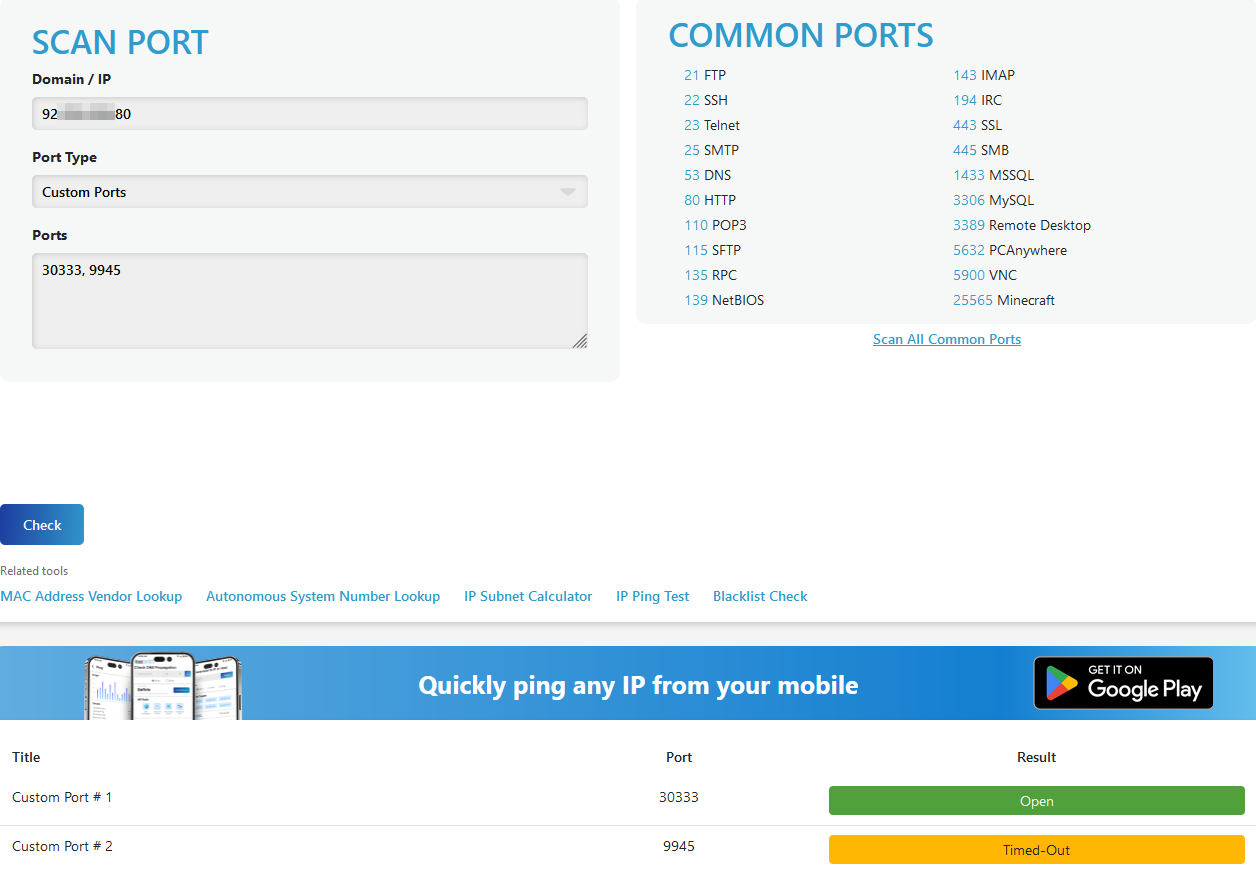Select port 22 SSH from common ports
Viewport: 1256px width, 875px height.
[706, 100]
